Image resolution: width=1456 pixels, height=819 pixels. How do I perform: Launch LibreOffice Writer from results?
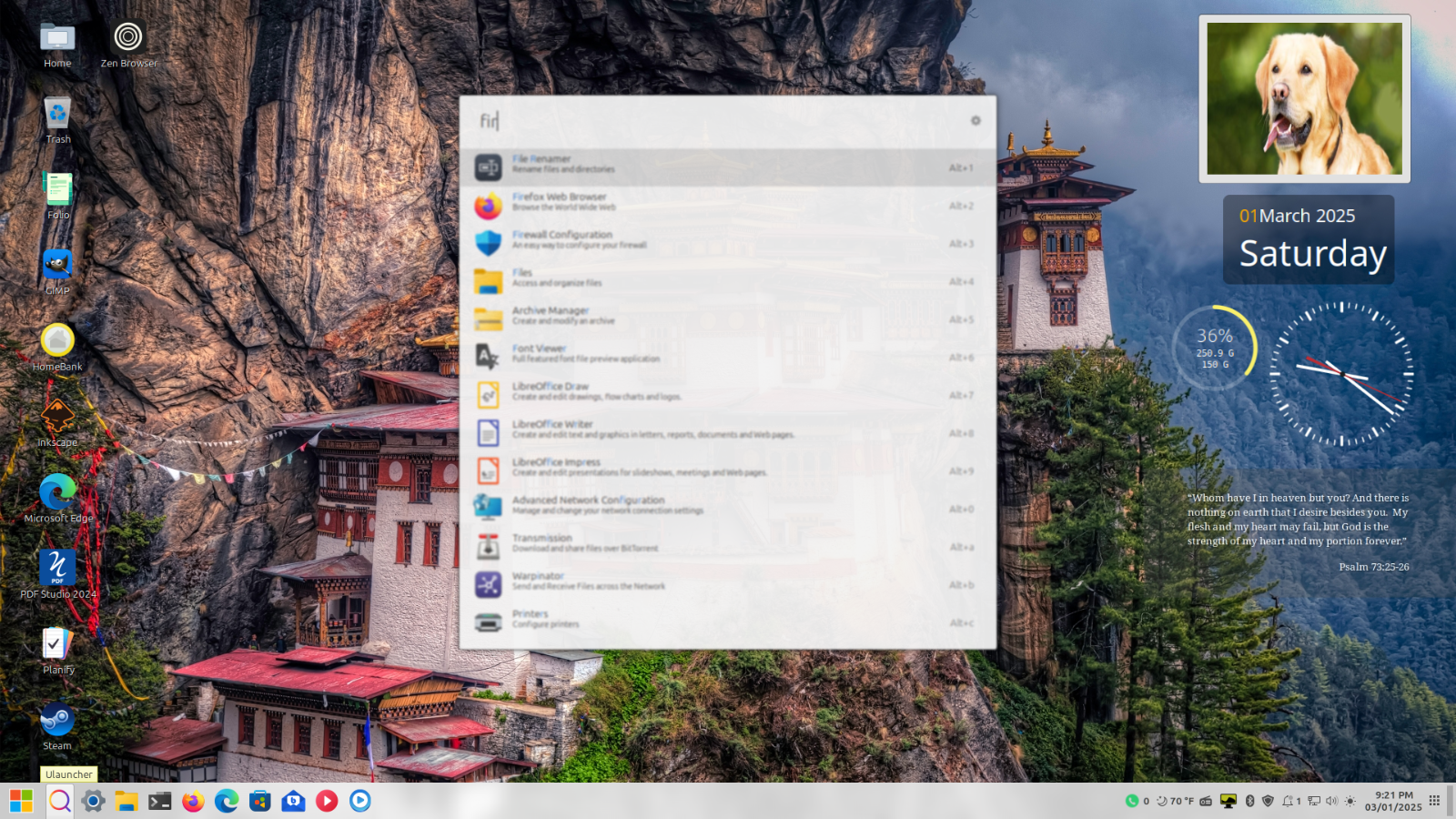click(728, 433)
